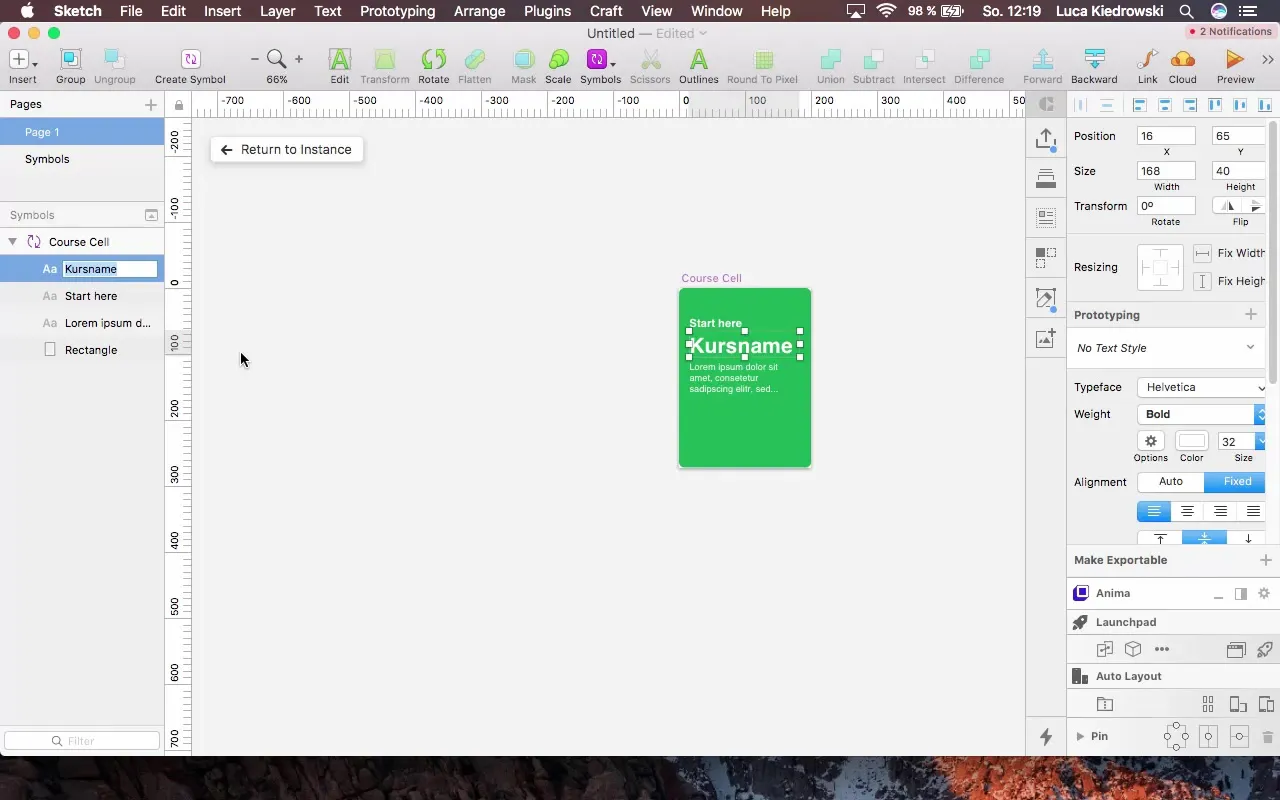
Task: Open the Layer menu
Action: coord(277,11)
